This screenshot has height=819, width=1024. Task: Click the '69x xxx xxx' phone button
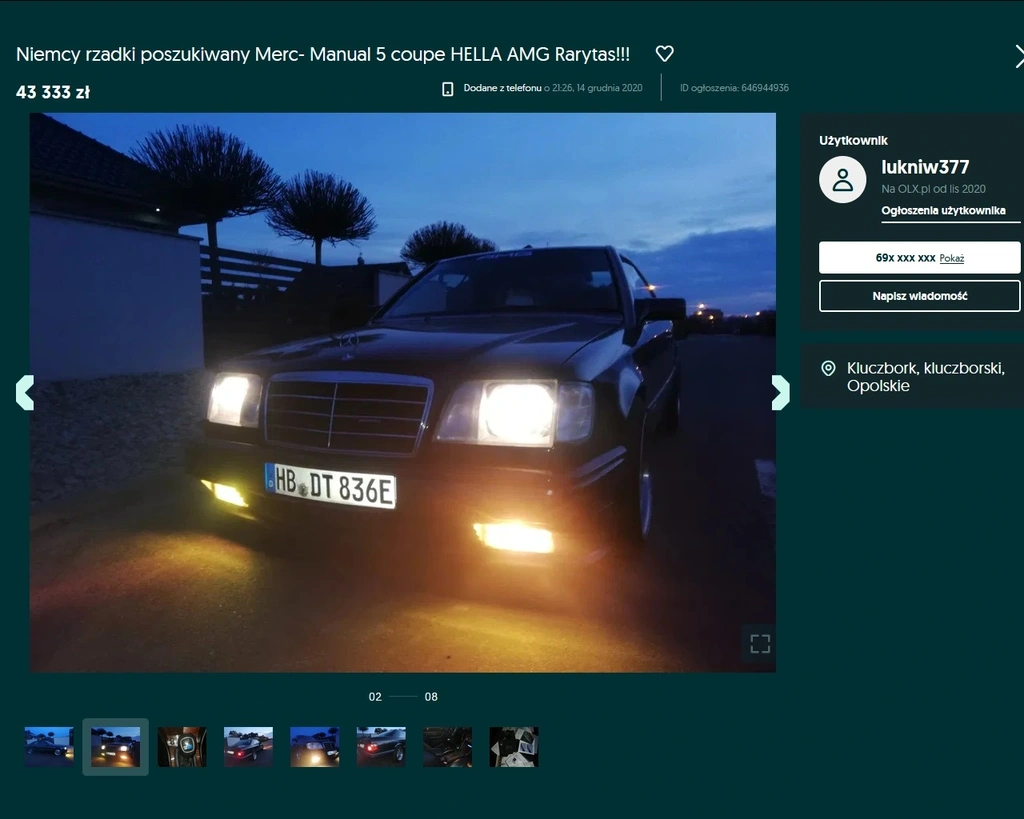pyautogui.click(x=920, y=257)
